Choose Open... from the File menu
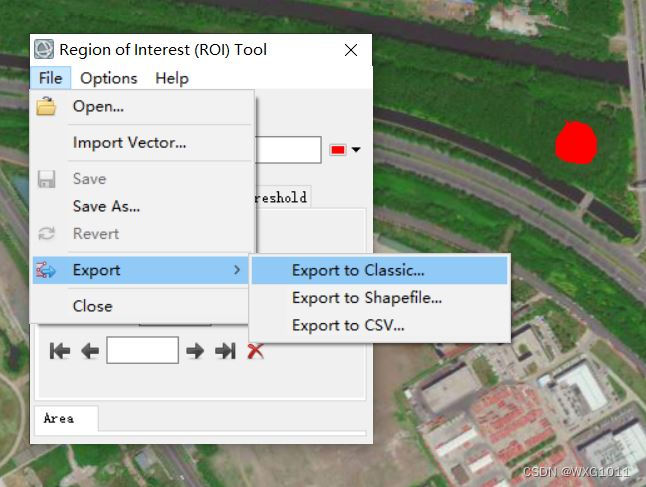646x487 pixels. click(x=141, y=106)
